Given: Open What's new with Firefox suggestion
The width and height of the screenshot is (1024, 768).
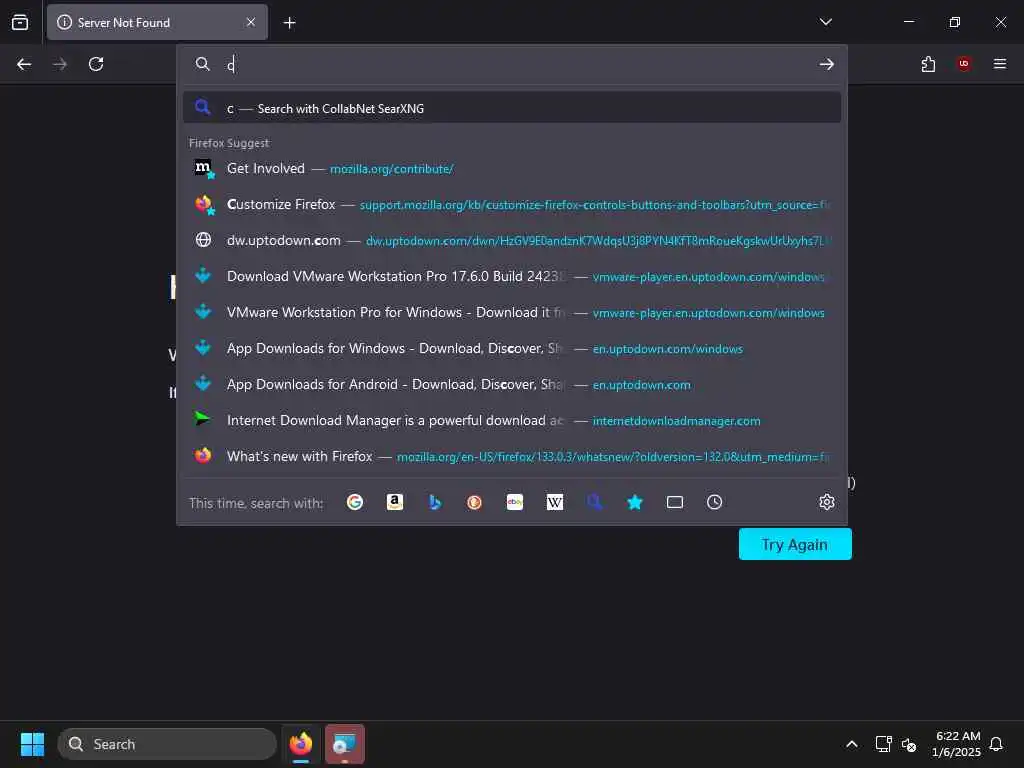Looking at the screenshot, I should (x=512, y=456).
